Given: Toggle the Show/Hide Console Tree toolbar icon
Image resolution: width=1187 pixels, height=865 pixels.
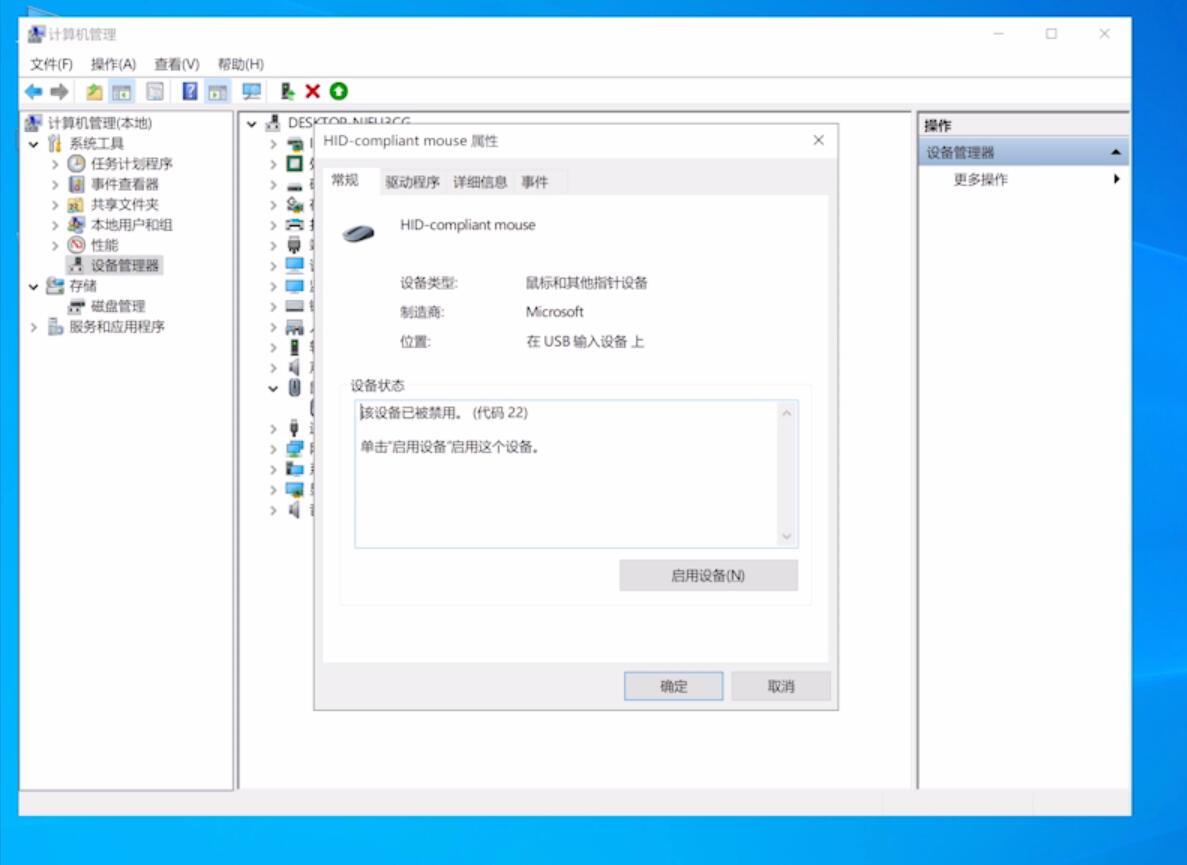Looking at the screenshot, I should point(121,92).
